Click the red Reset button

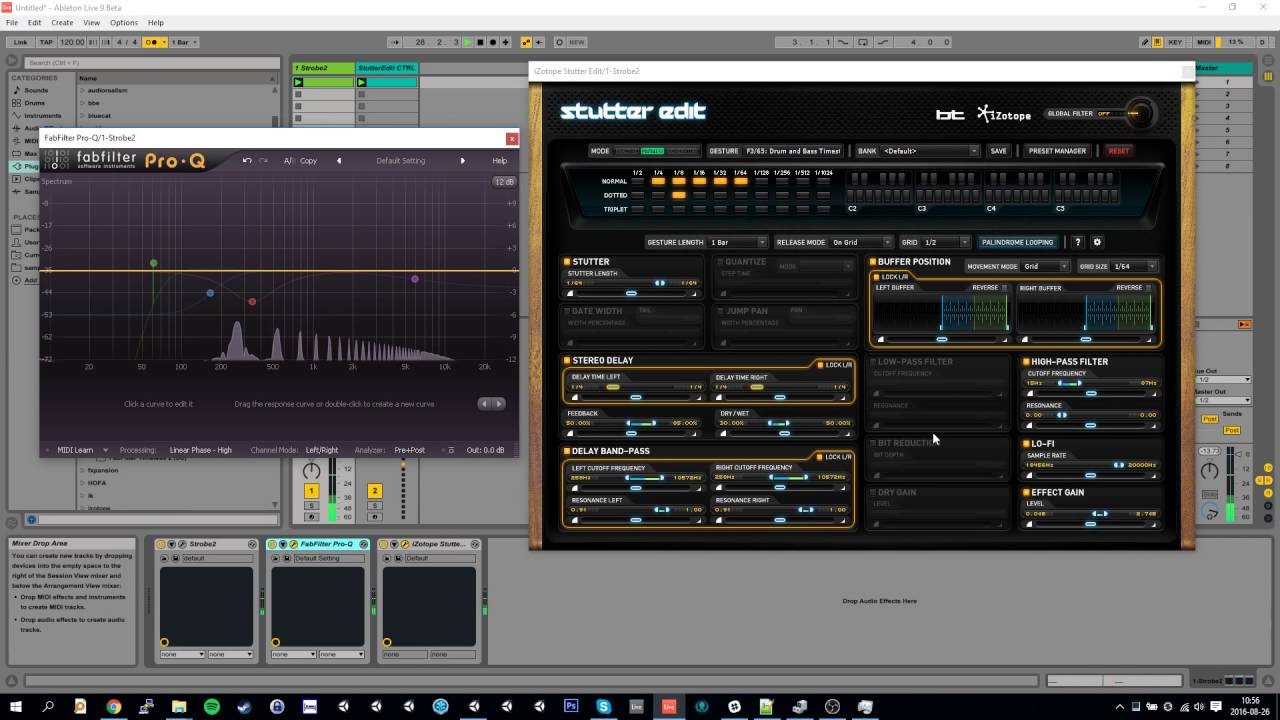coord(1118,151)
